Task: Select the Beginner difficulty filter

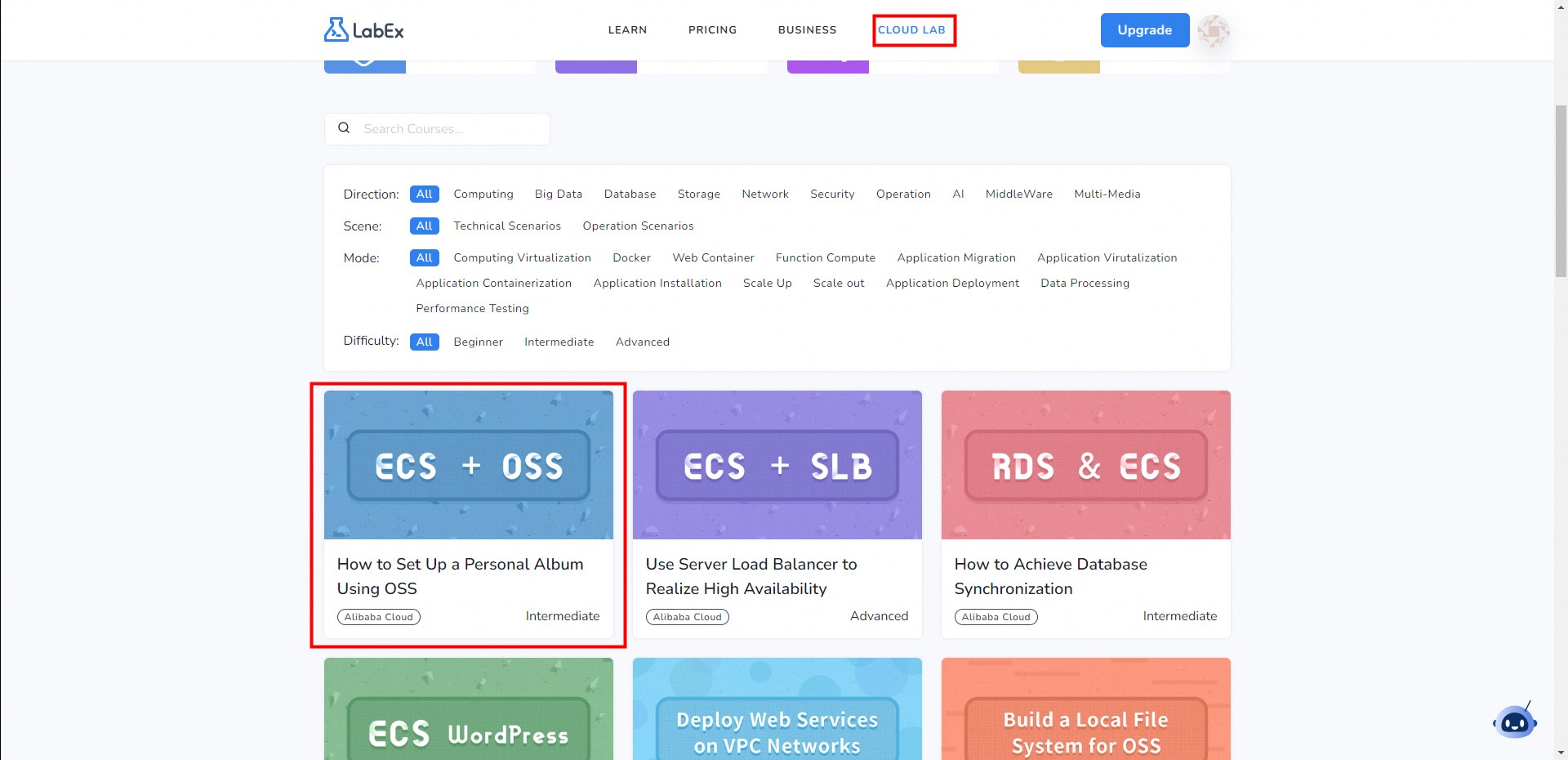Action: tap(478, 342)
